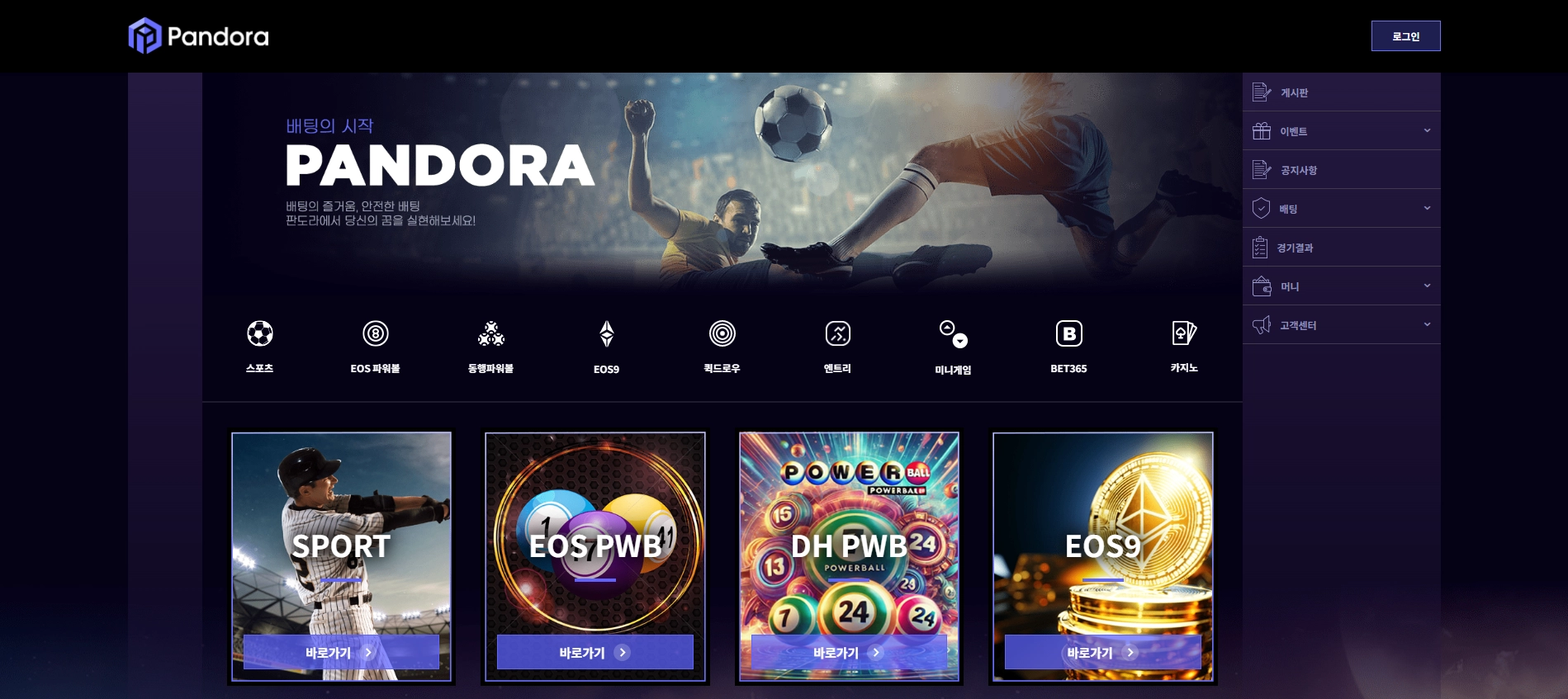This screenshot has height=699, width=1568.
Task: Expand the 배팅 sidebar menu chevron
Action: coord(1427,208)
